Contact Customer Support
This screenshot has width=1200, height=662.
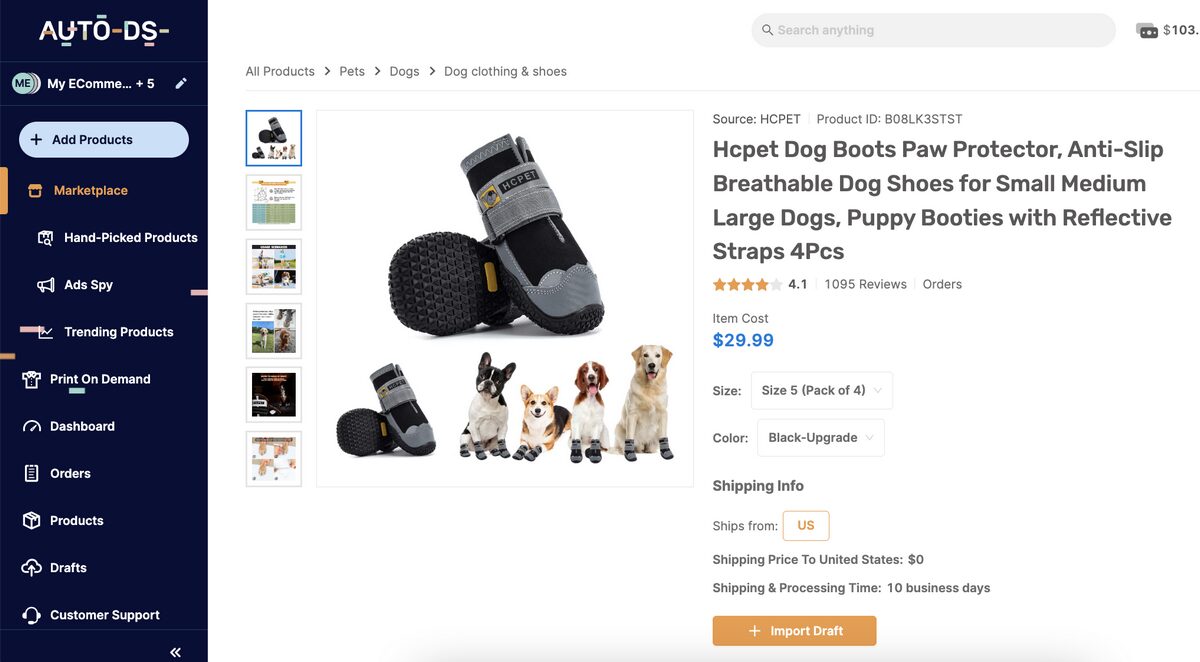click(x=104, y=614)
